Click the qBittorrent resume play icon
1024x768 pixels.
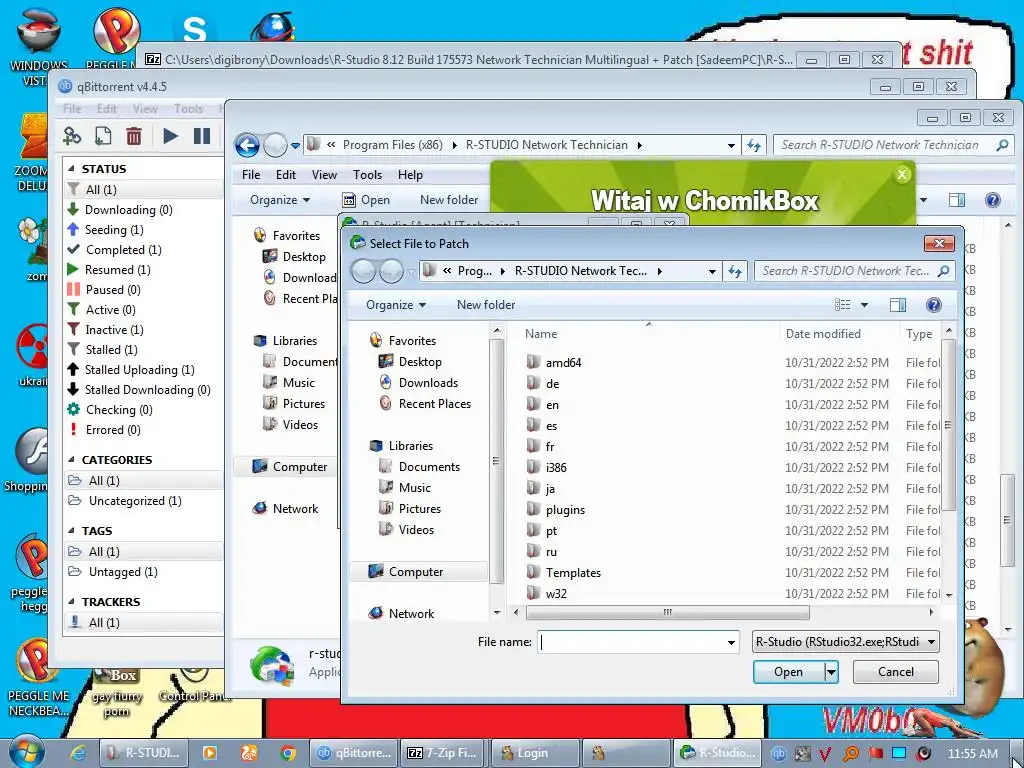170,136
